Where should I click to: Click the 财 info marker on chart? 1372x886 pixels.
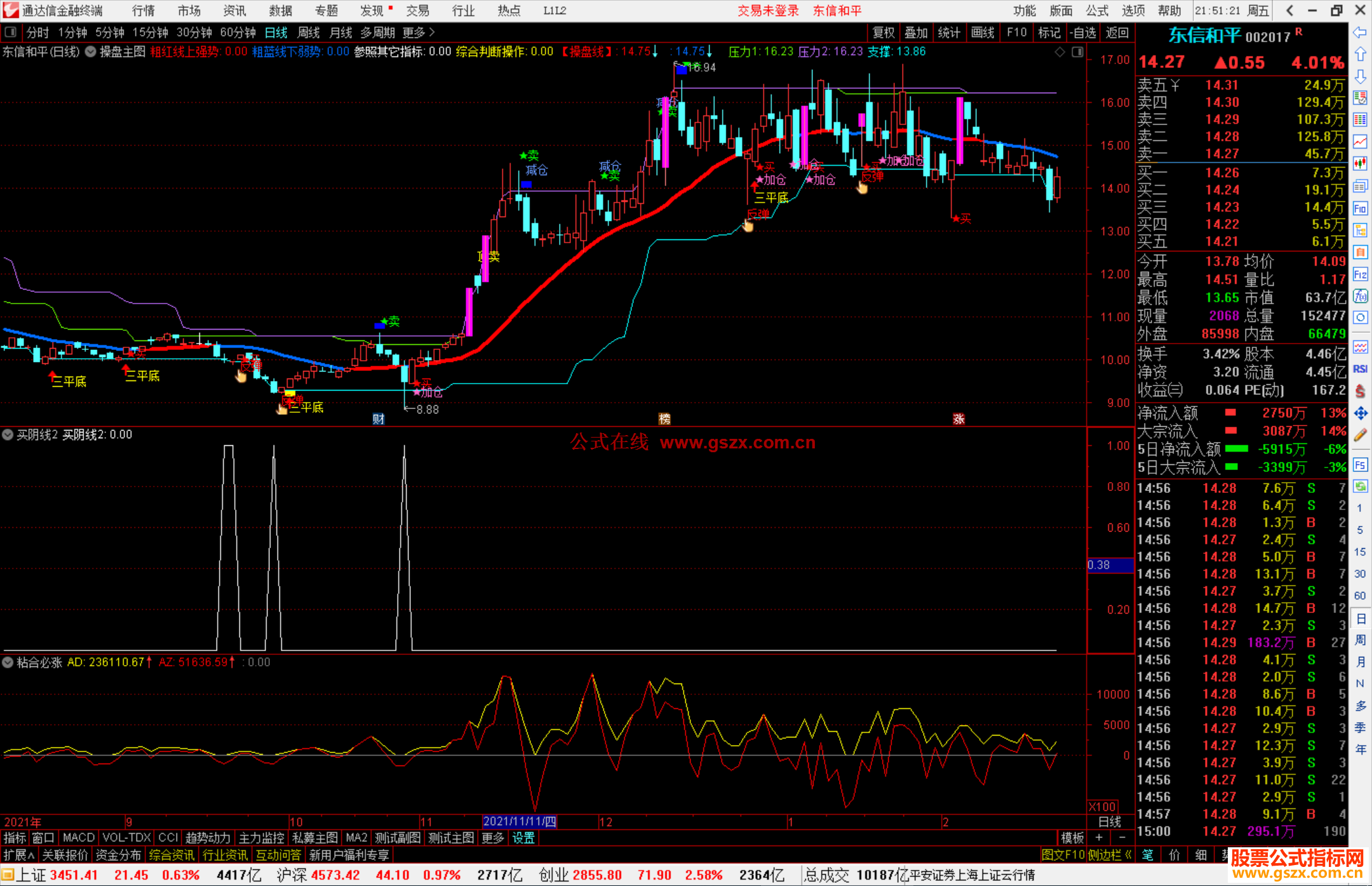(x=379, y=419)
